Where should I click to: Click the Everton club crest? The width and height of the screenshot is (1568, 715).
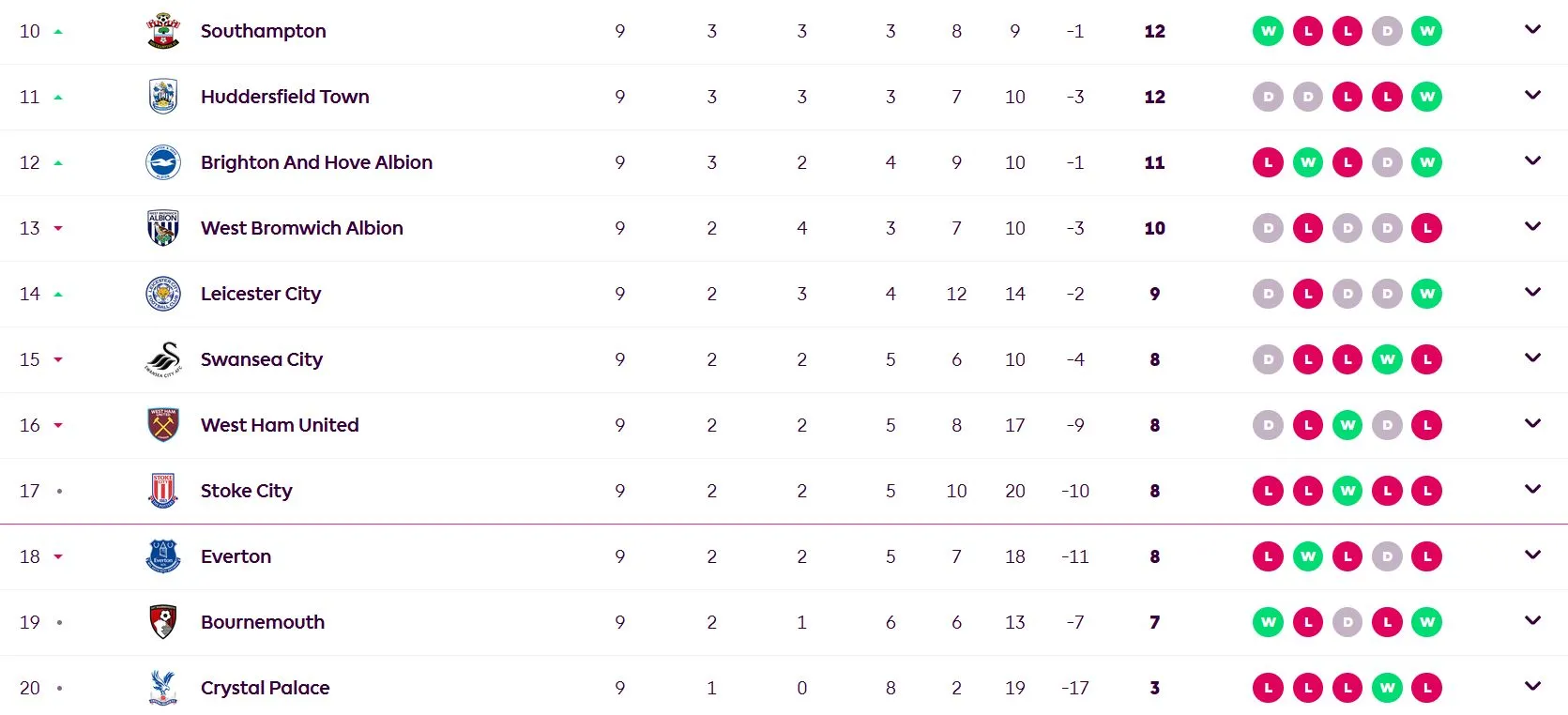click(x=163, y=556)
